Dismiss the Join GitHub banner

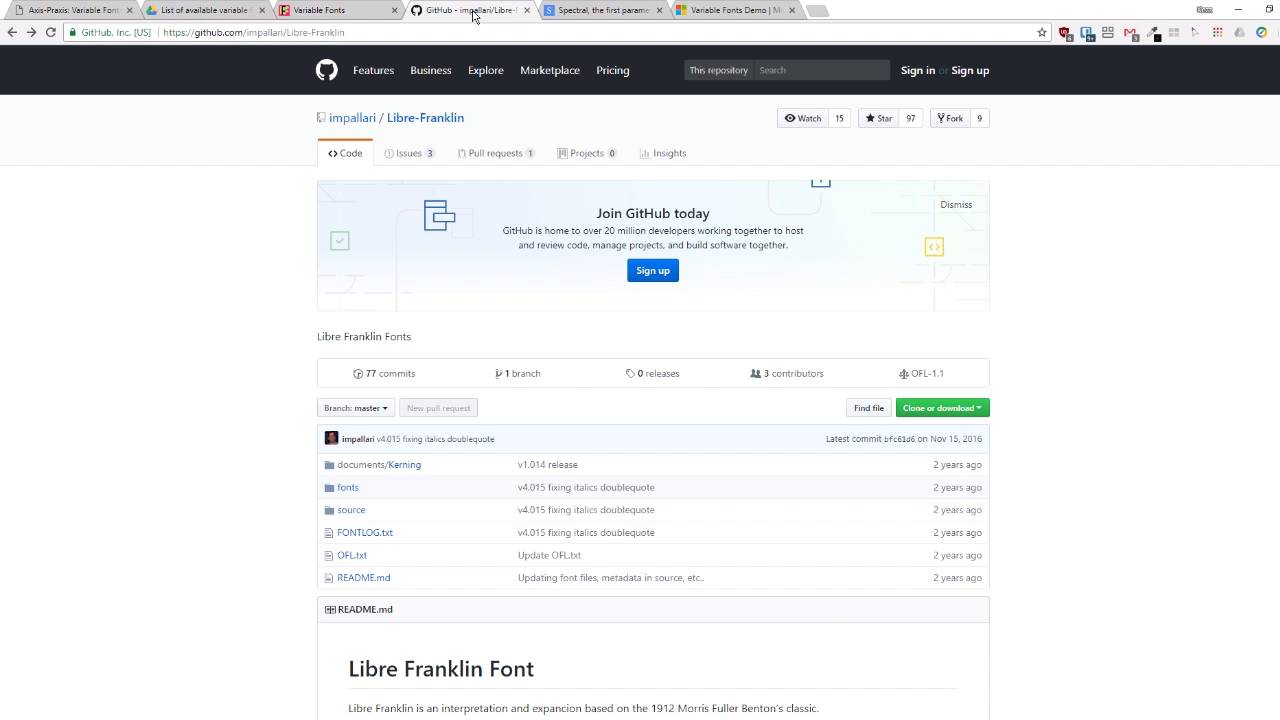coord(956,204)
